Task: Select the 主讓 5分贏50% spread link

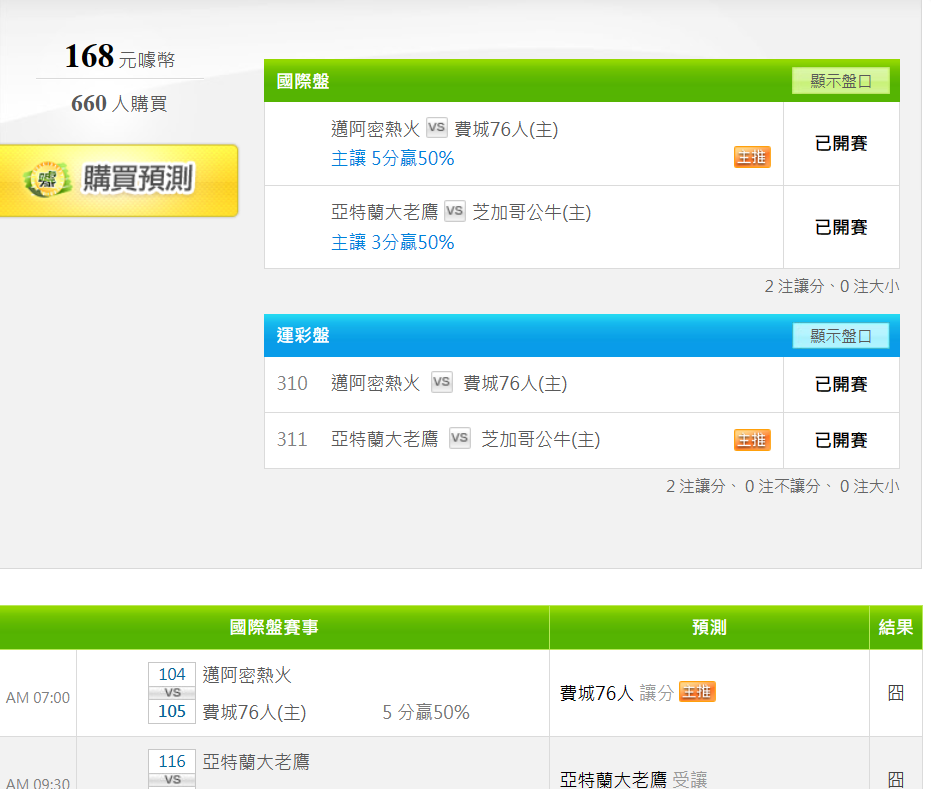Action: 393,159
